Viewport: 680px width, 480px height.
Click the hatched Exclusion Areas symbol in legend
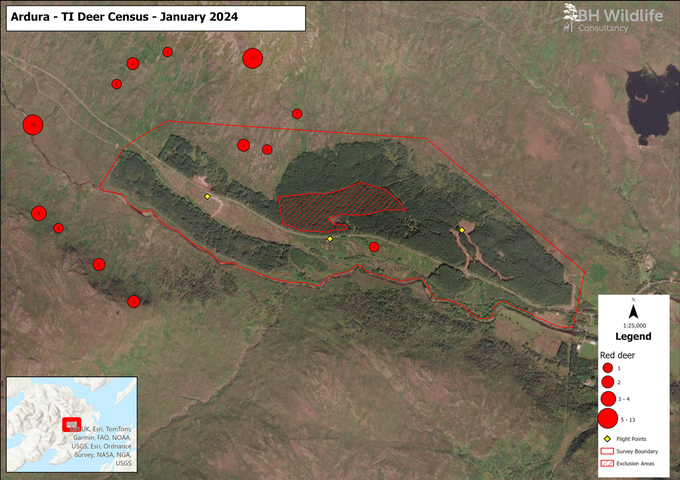point(607,464)
